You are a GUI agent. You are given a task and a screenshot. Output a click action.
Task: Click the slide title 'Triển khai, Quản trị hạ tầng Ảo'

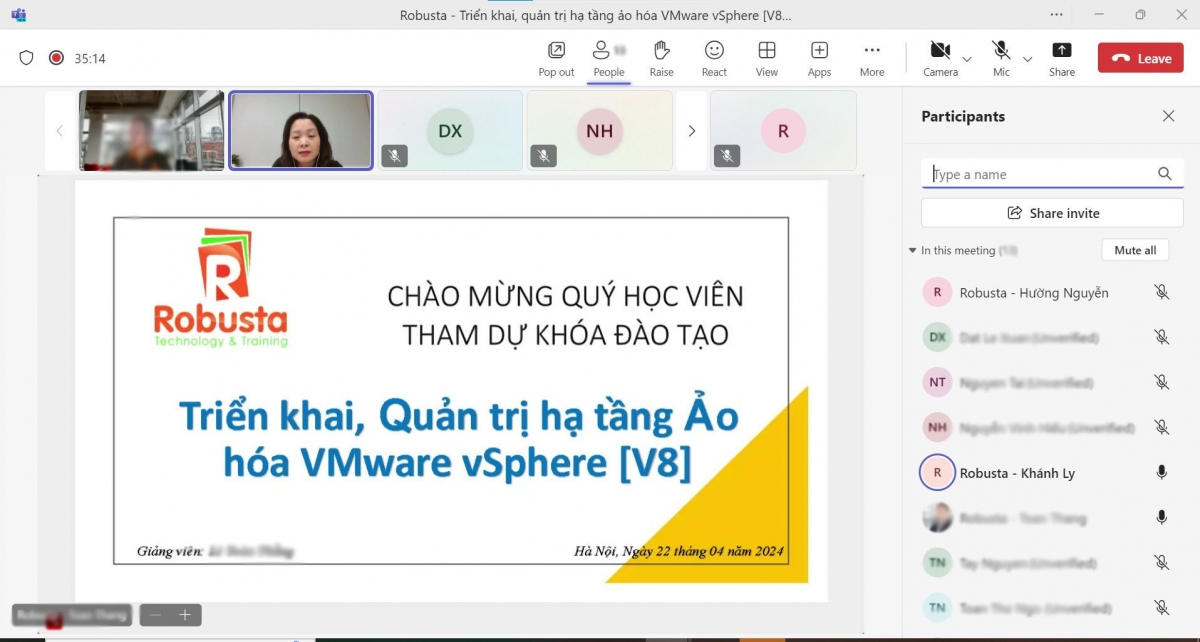click(458, 416)
